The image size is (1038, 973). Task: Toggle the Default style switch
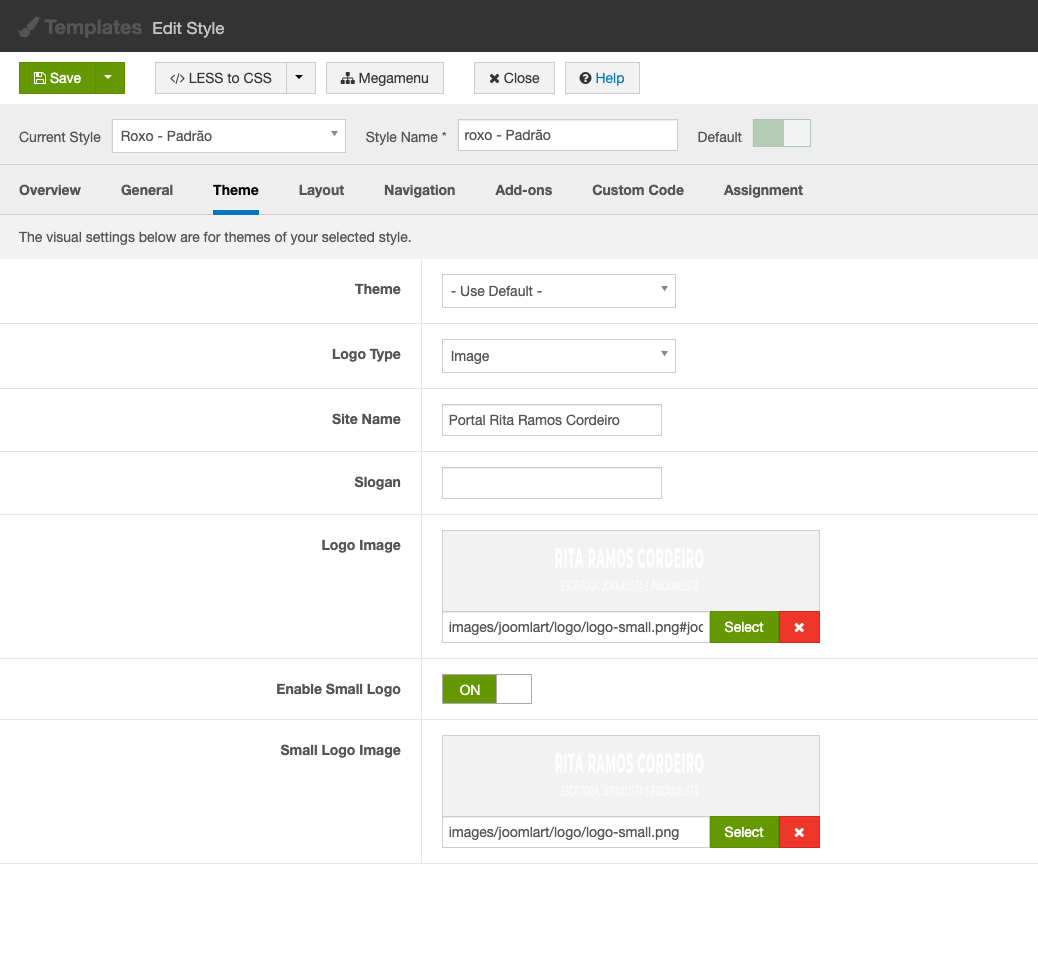click(781, 134)
